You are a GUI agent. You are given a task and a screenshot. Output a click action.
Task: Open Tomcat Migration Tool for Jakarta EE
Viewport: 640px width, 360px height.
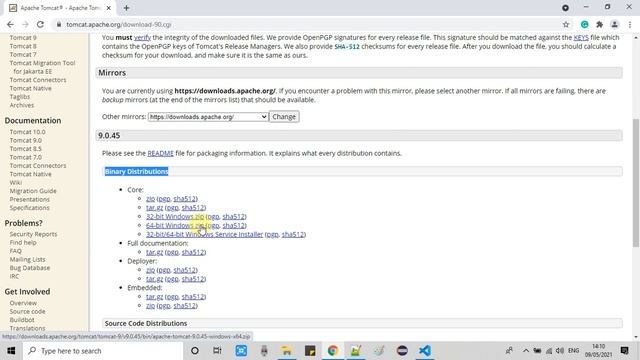[x=42, y=67]
